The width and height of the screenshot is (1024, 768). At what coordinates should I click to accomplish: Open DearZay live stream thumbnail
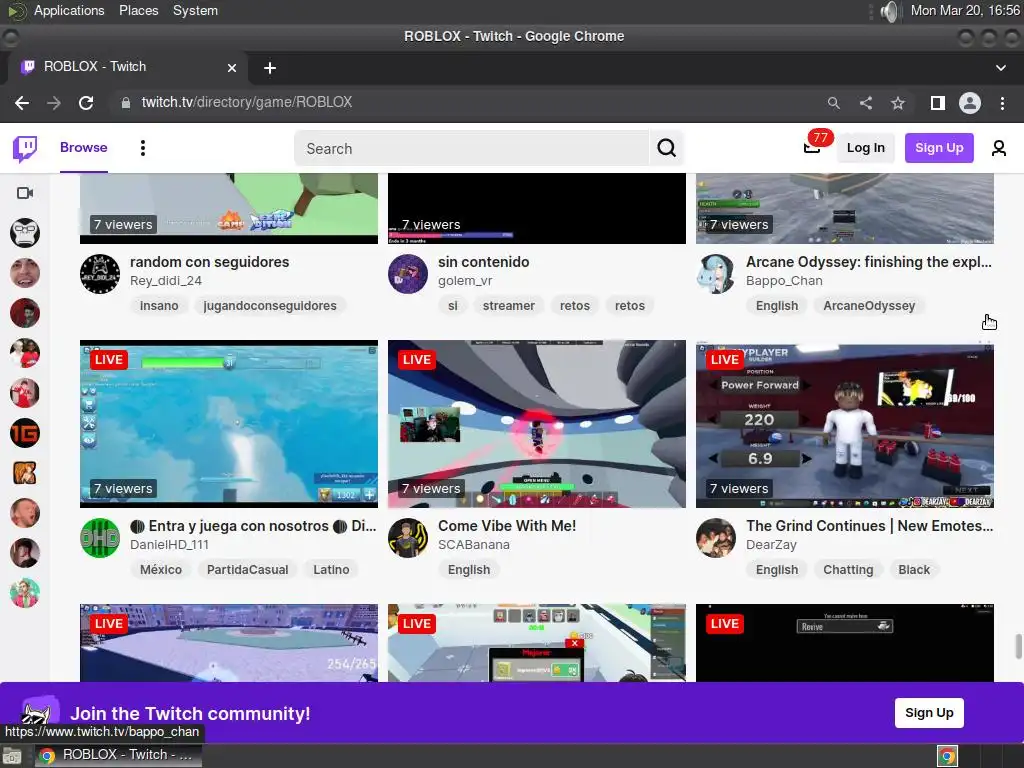pyautogui.click(x=845, y=423)
